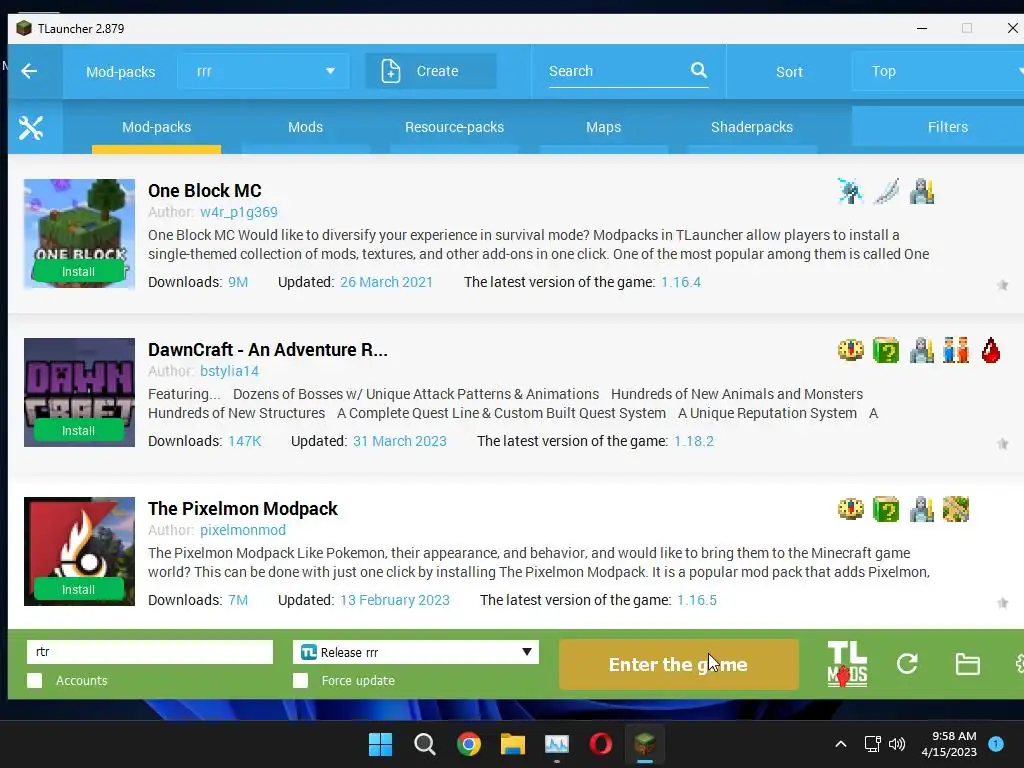
Task: Open the One Block MC title
Action: [x=204, y=191]
